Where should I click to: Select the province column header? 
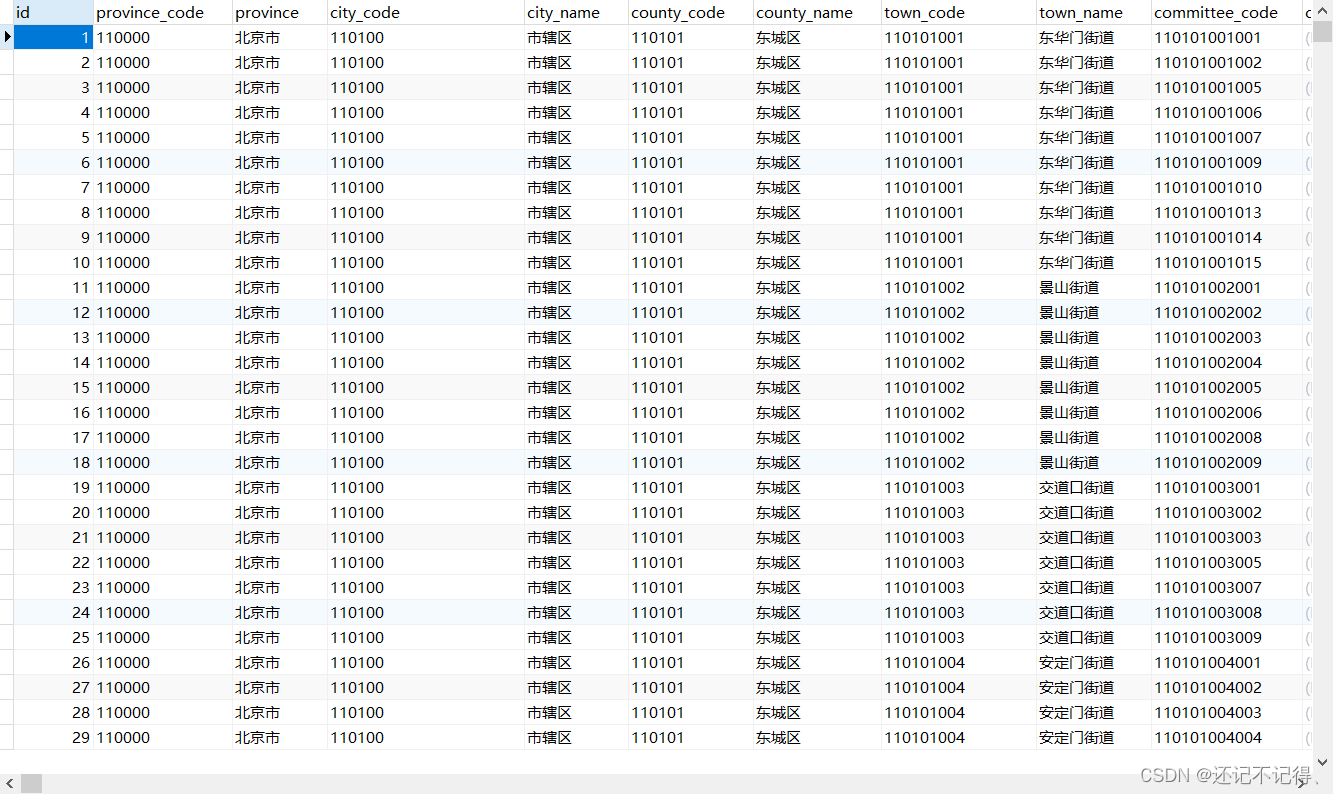coord(279,12)
